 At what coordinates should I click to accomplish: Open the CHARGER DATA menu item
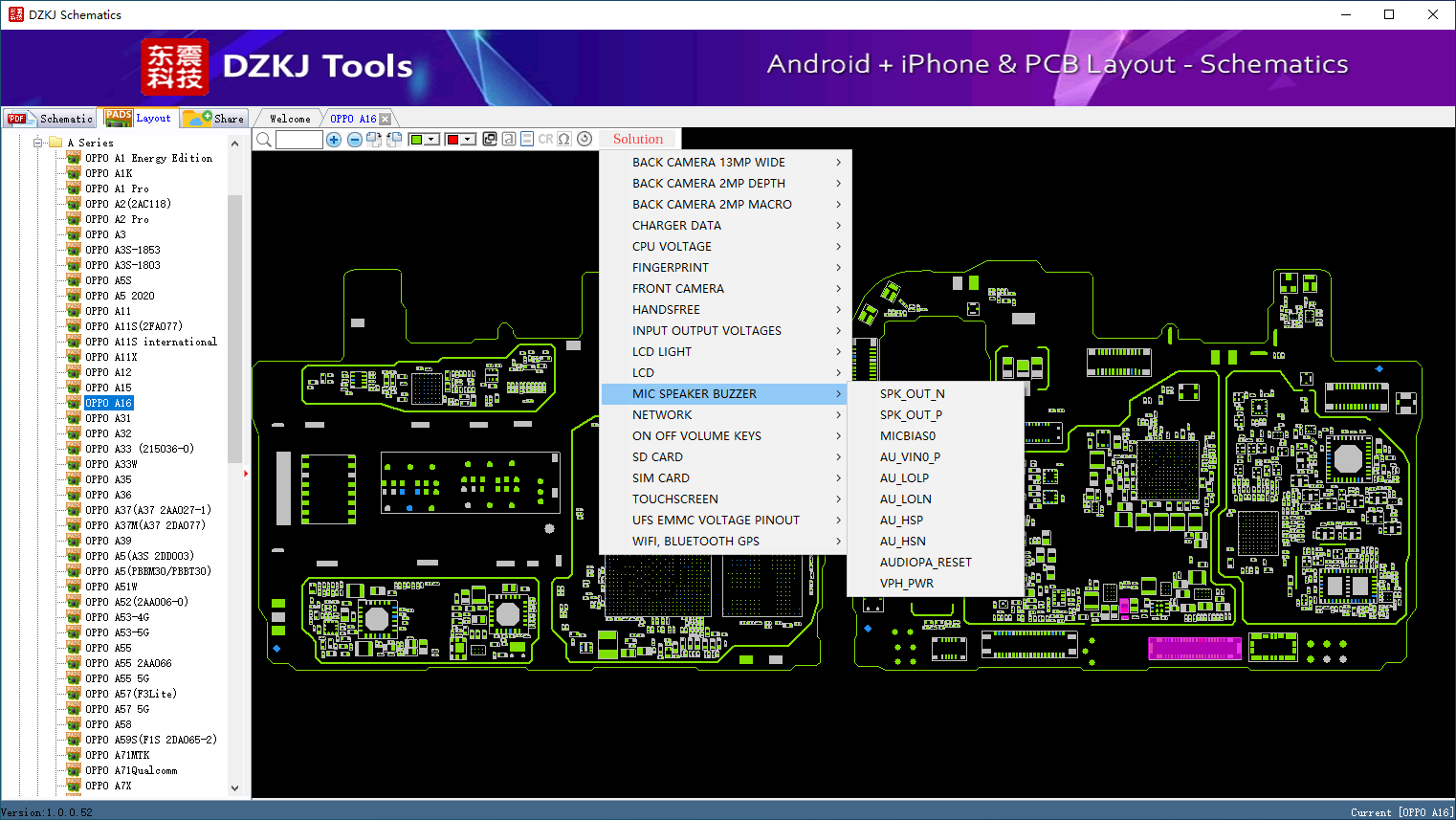point(726,226)
